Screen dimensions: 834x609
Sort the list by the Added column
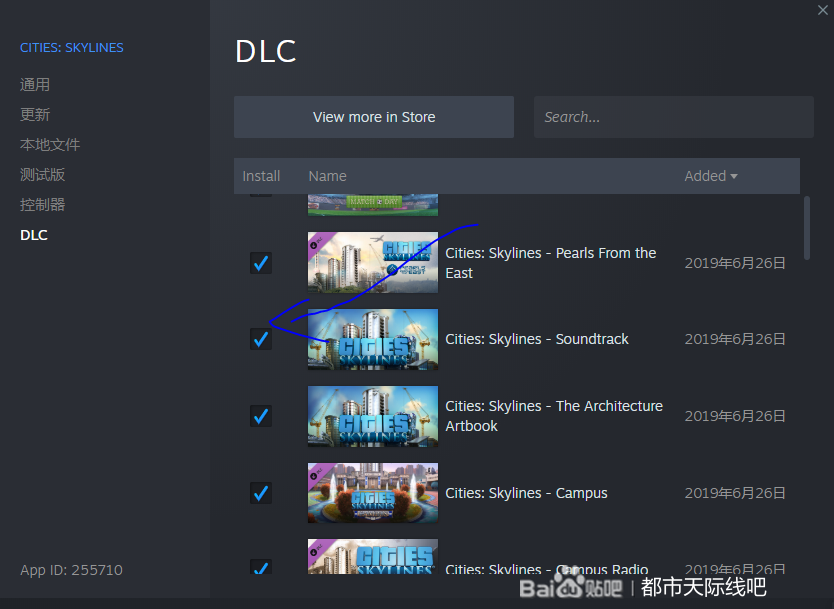(711, 176)
